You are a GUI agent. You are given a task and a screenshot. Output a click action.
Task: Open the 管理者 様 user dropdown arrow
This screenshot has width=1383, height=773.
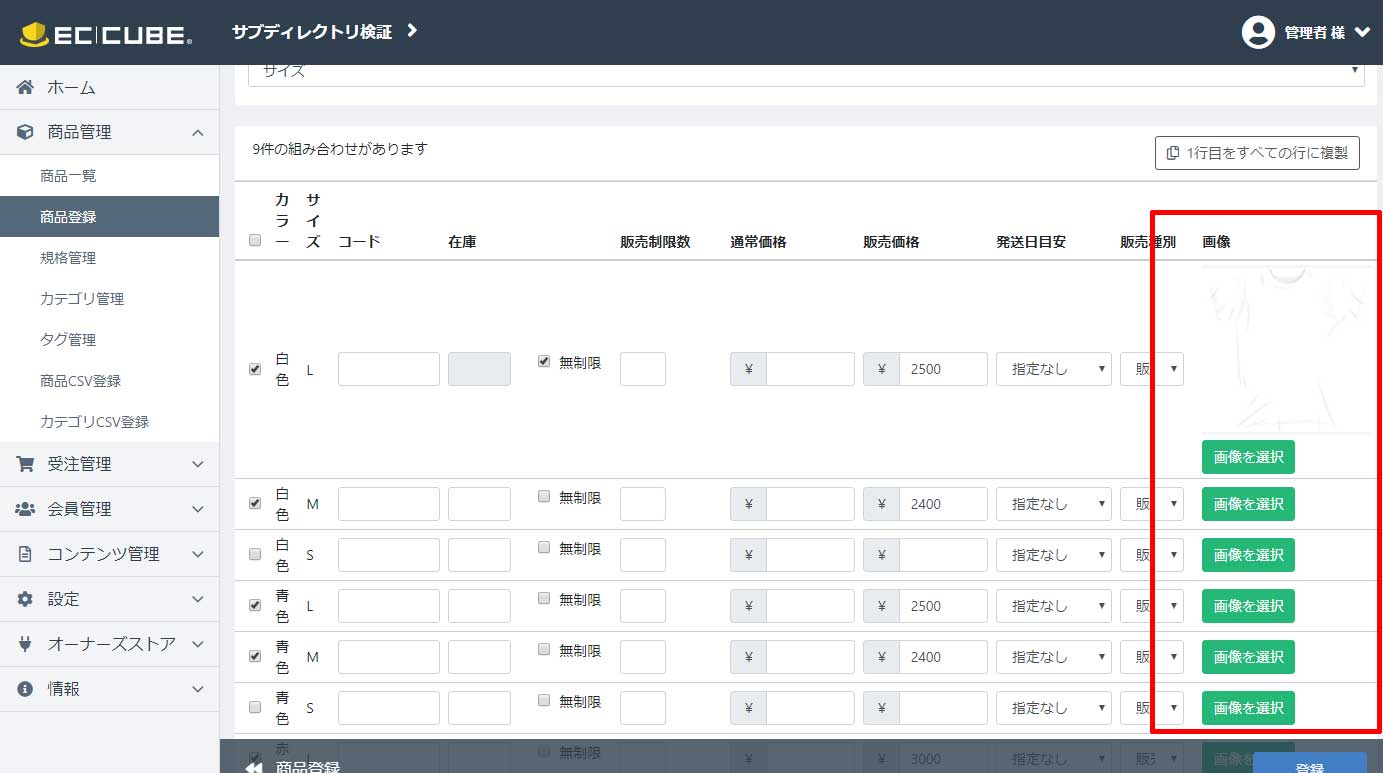[1362, 32]
